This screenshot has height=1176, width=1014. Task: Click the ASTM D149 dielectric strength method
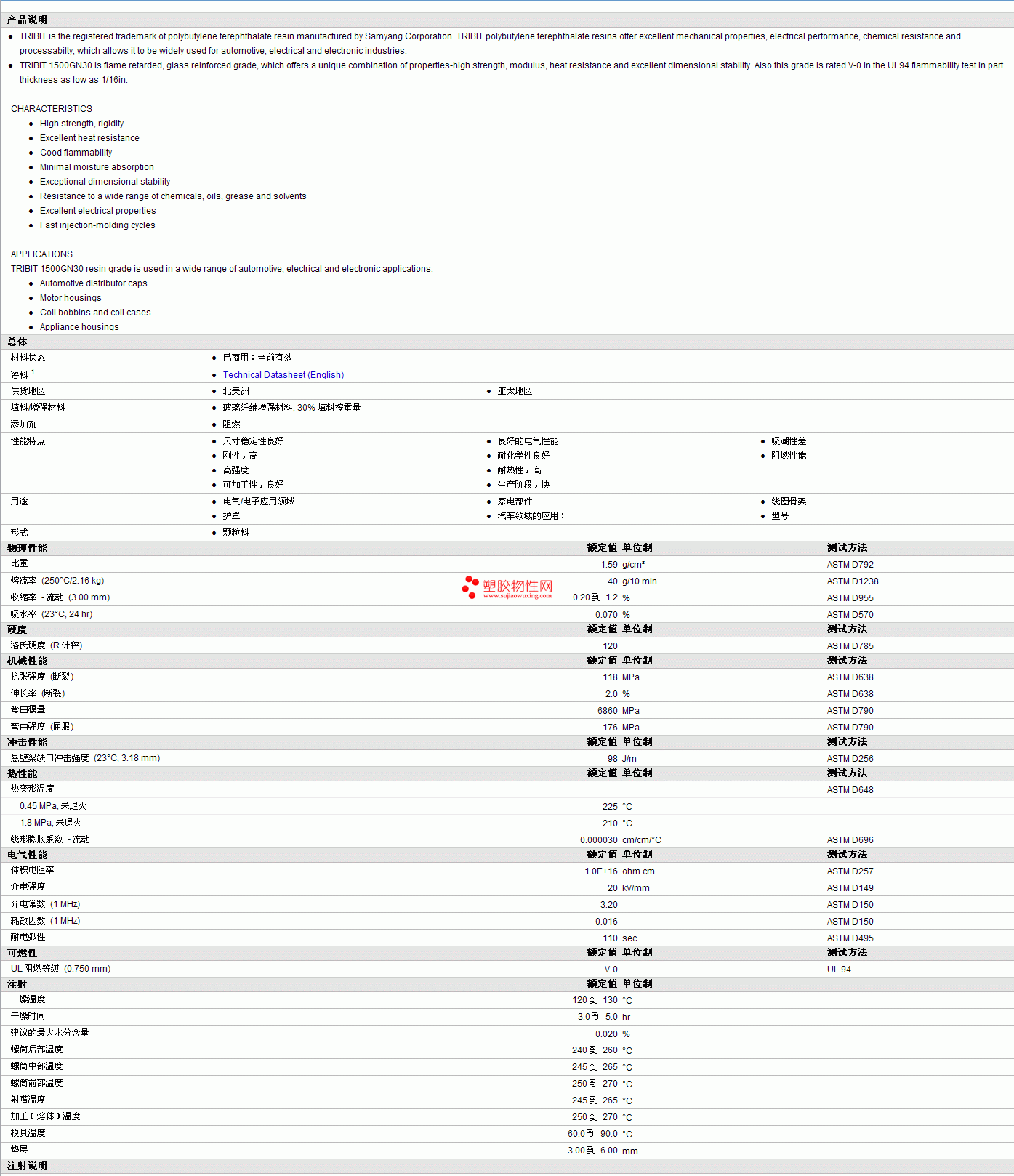pyautogui.click(x=850, y=888)
